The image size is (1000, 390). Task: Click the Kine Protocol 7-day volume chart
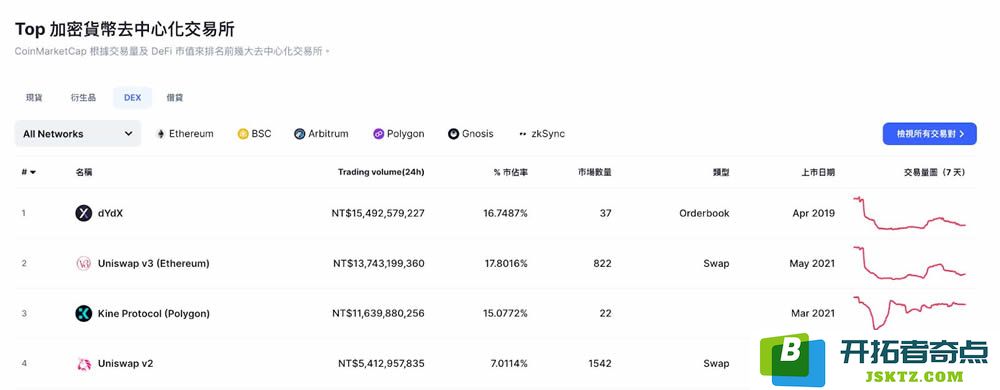(x=910, y=312)
